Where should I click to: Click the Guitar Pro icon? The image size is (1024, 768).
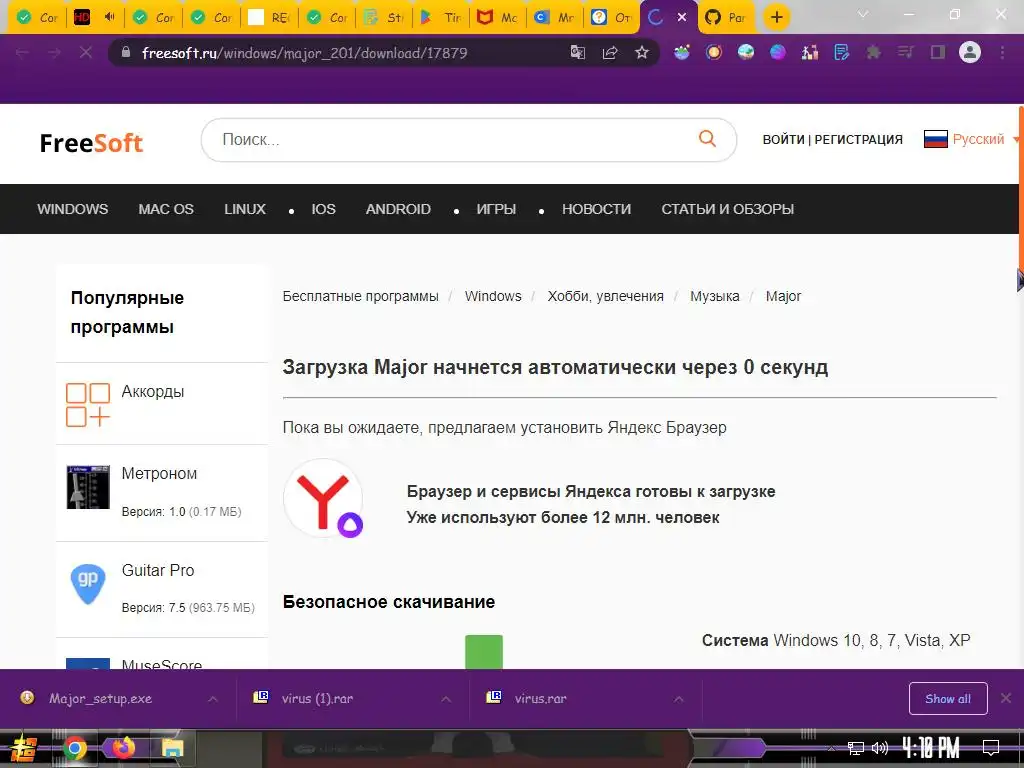pyautogui.click(x=88, y=583)
